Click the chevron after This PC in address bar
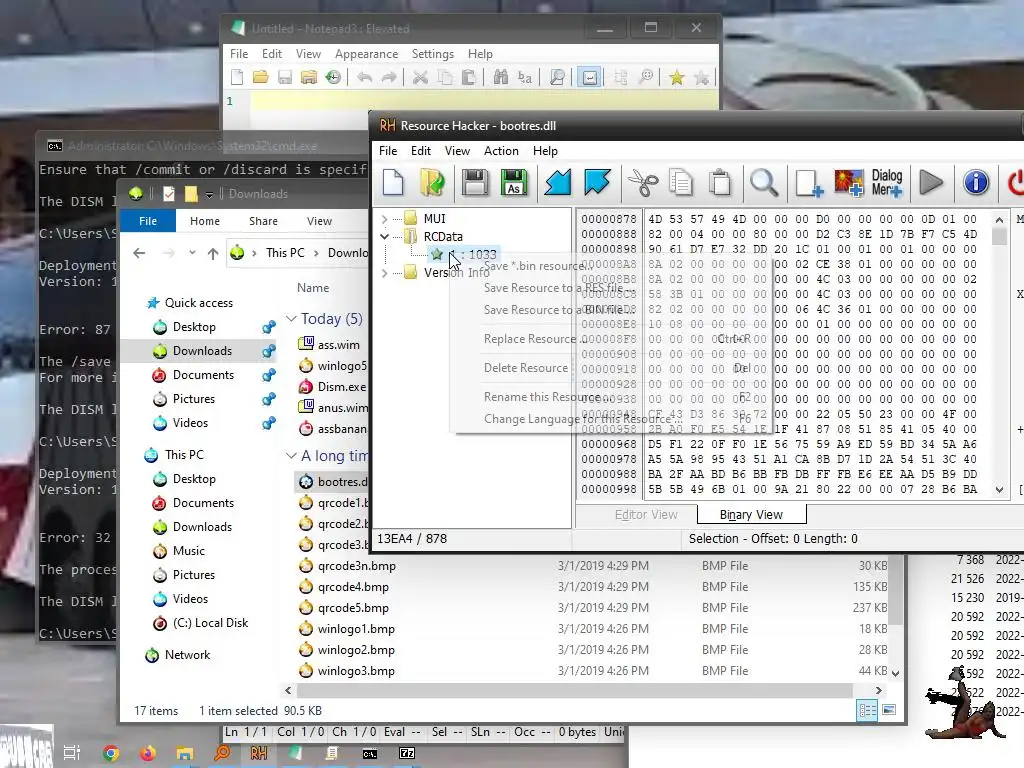This screenshot has width=1024, height=768. (316, 253)
